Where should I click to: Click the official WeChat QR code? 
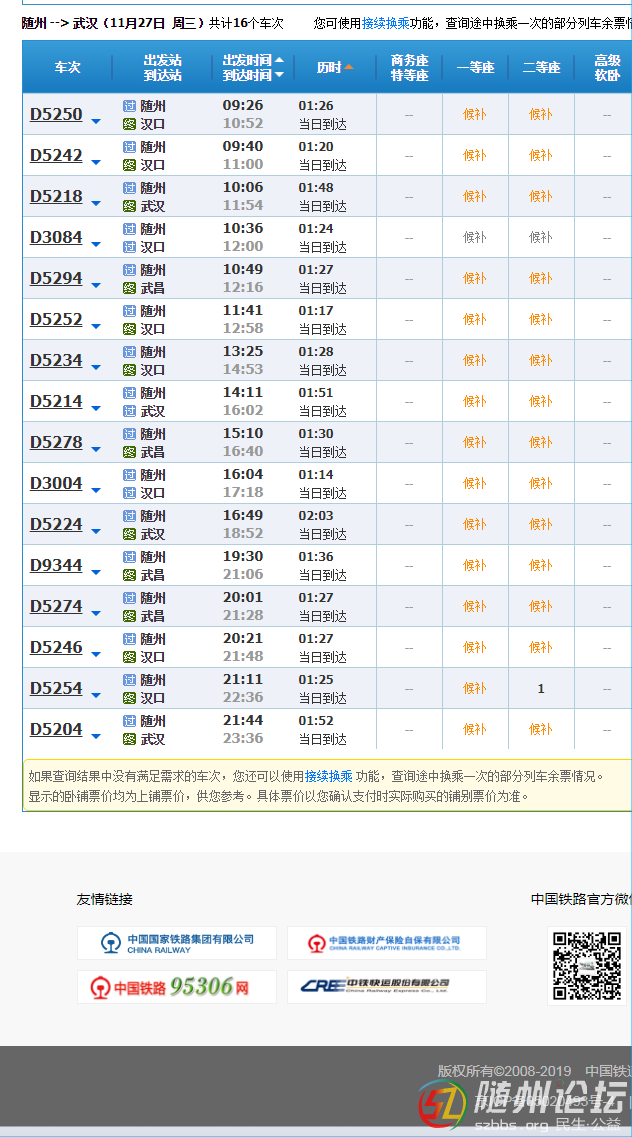pyautogui.click(x=587, y=966)
